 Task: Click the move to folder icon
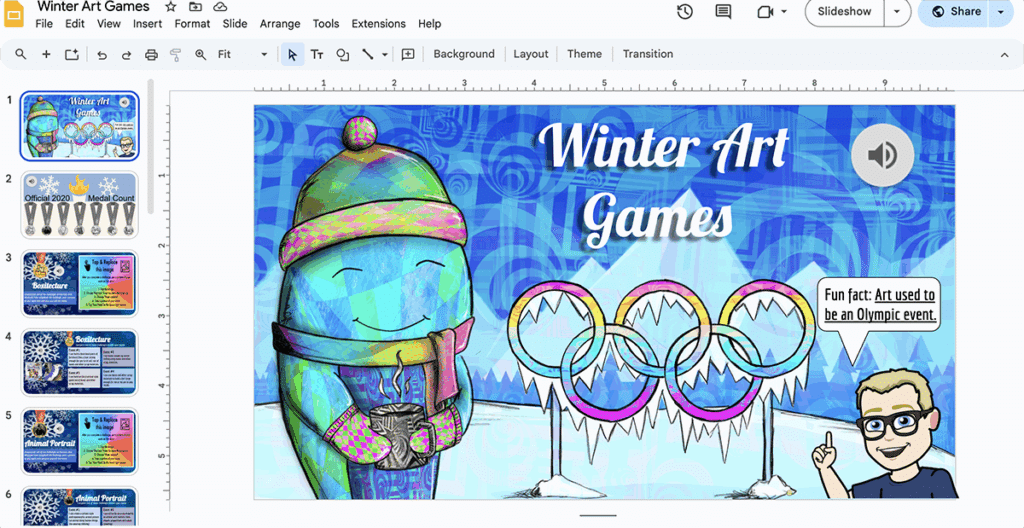(195, 7)
